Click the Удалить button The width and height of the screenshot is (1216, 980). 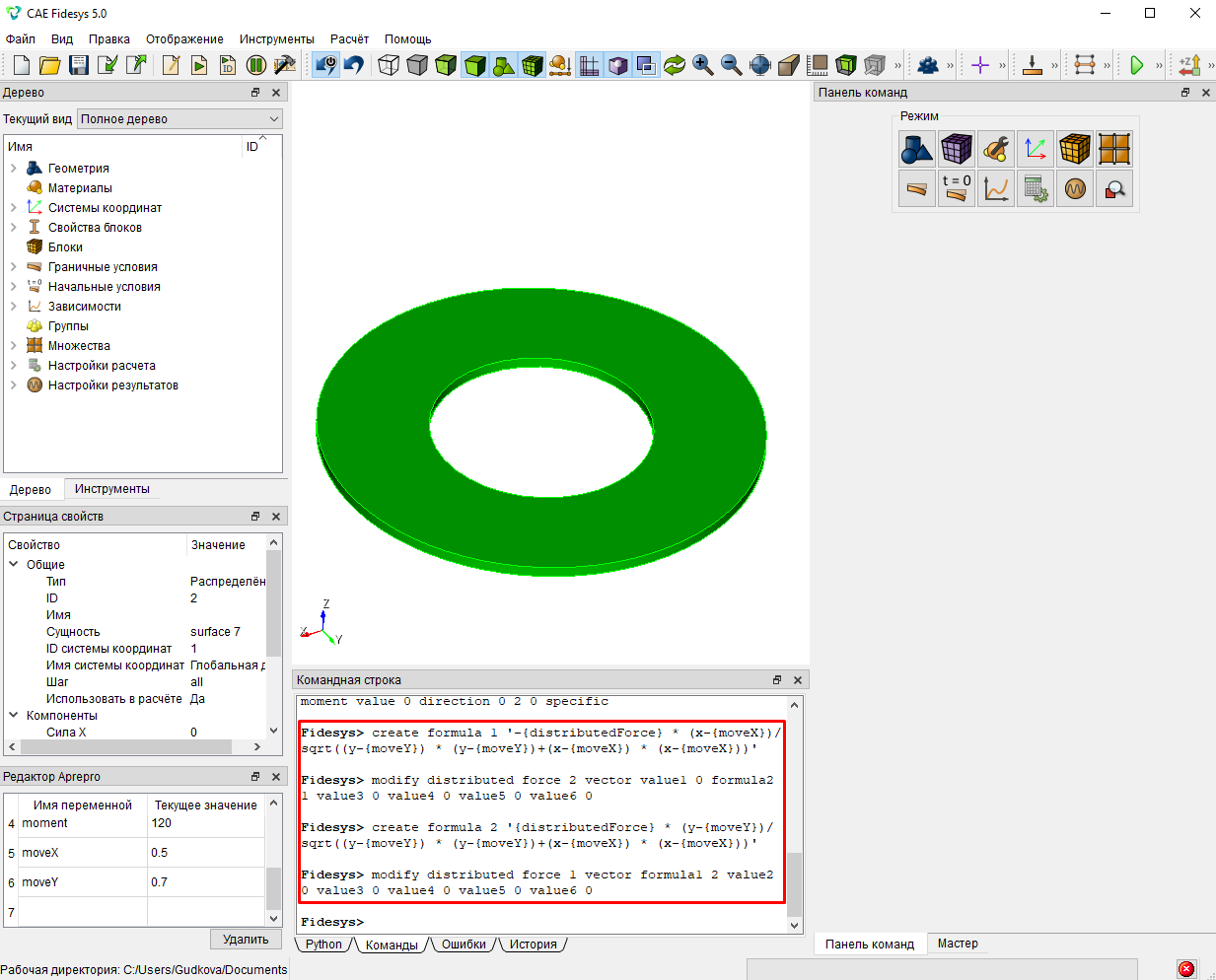click(x=246, y=940)
